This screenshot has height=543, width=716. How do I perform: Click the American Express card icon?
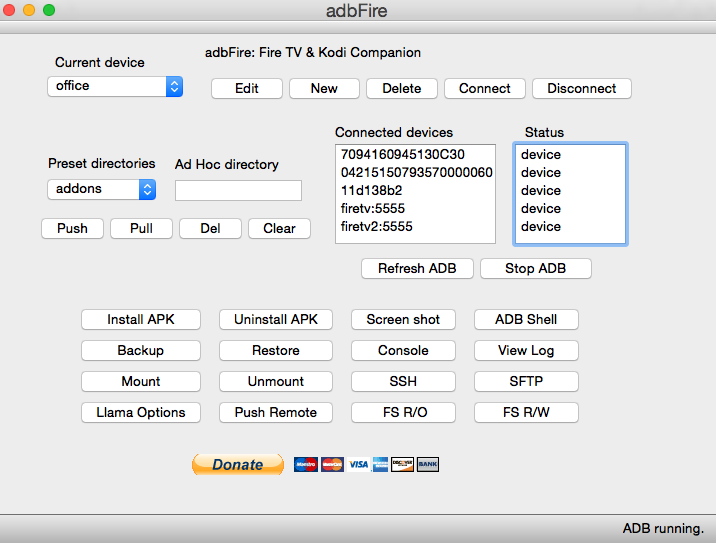(x=380, y=464)
